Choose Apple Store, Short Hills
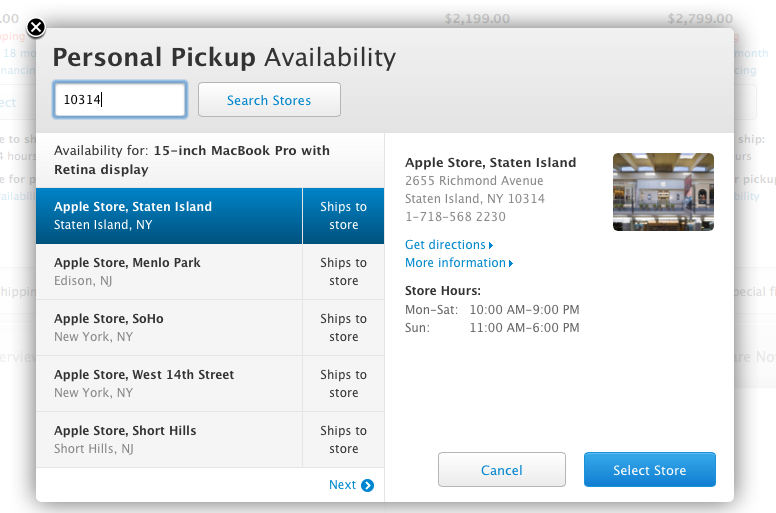 click(169, 440)
